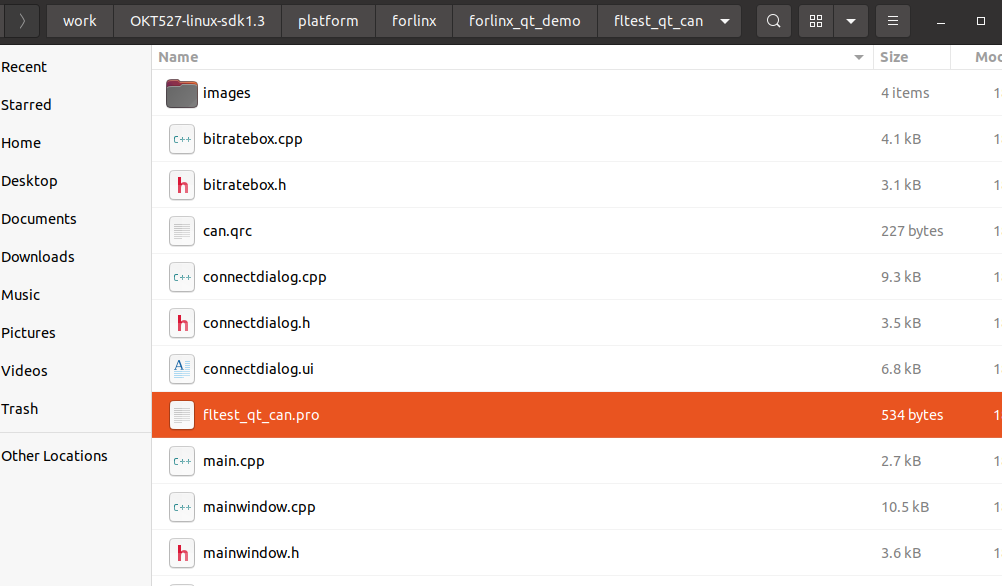Select file name mainwindow.h
The width and height of the screenshot is (1002, 586).
251,553
